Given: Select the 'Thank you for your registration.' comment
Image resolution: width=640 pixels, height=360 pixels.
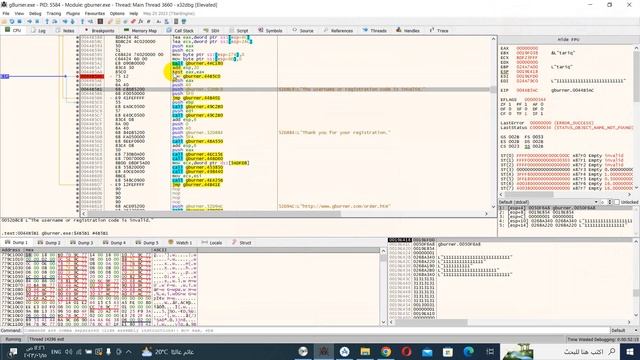Looking at the screenshot, I should 335,133.
